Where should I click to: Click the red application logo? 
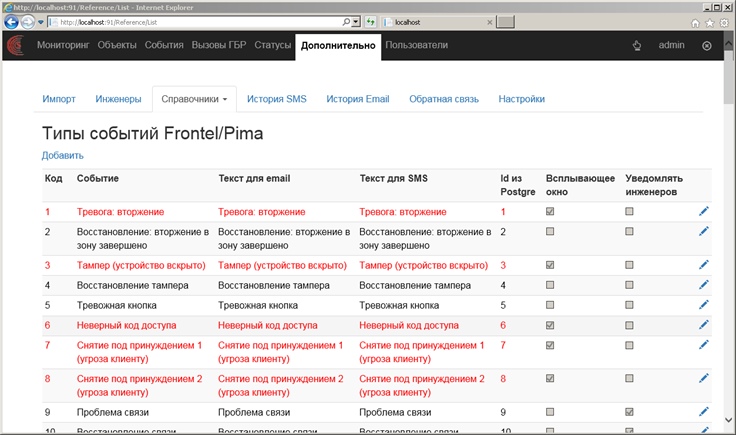(x=16, y=46)
